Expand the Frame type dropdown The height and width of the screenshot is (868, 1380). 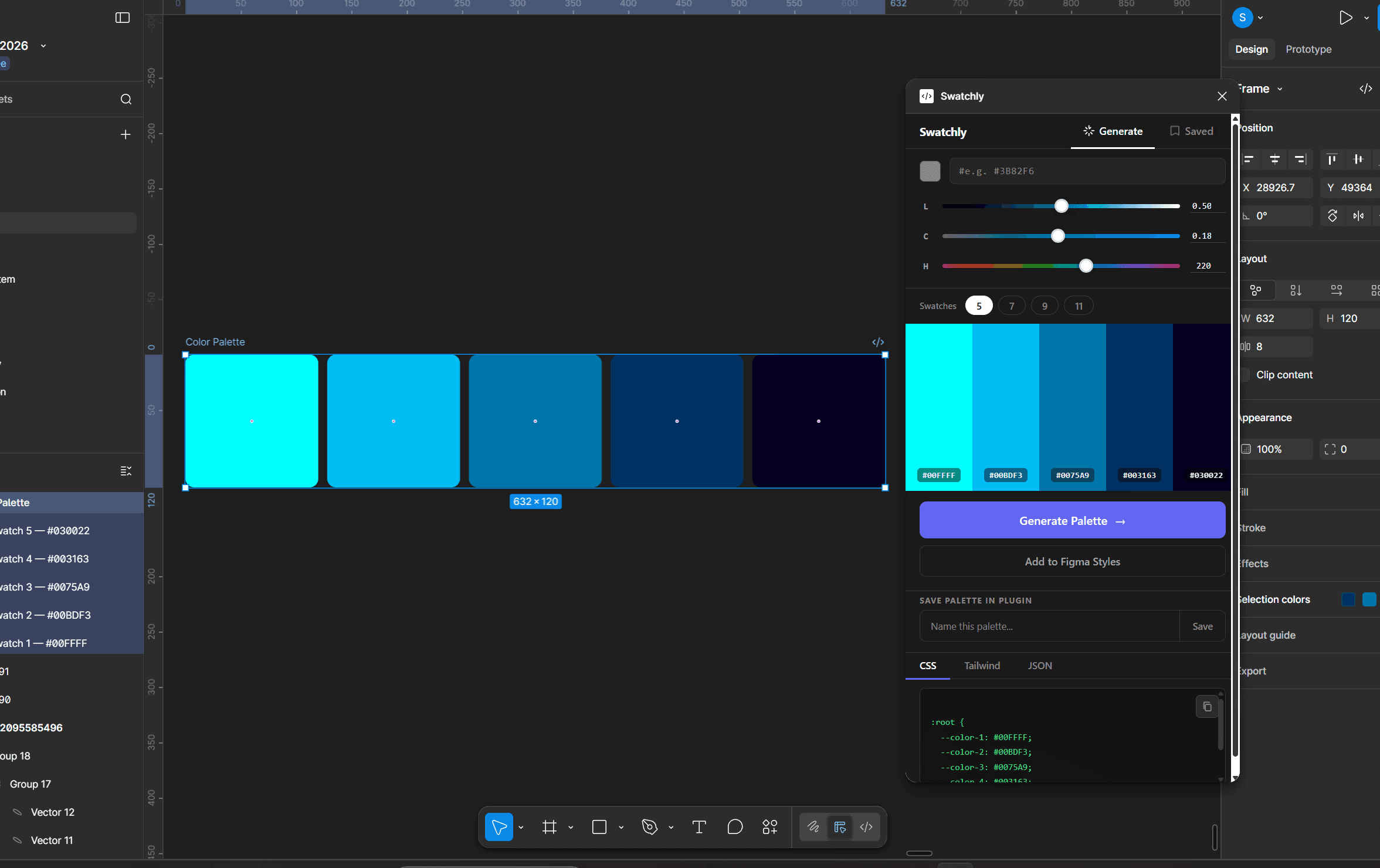pyautogui.click(x=1280, y=89)
